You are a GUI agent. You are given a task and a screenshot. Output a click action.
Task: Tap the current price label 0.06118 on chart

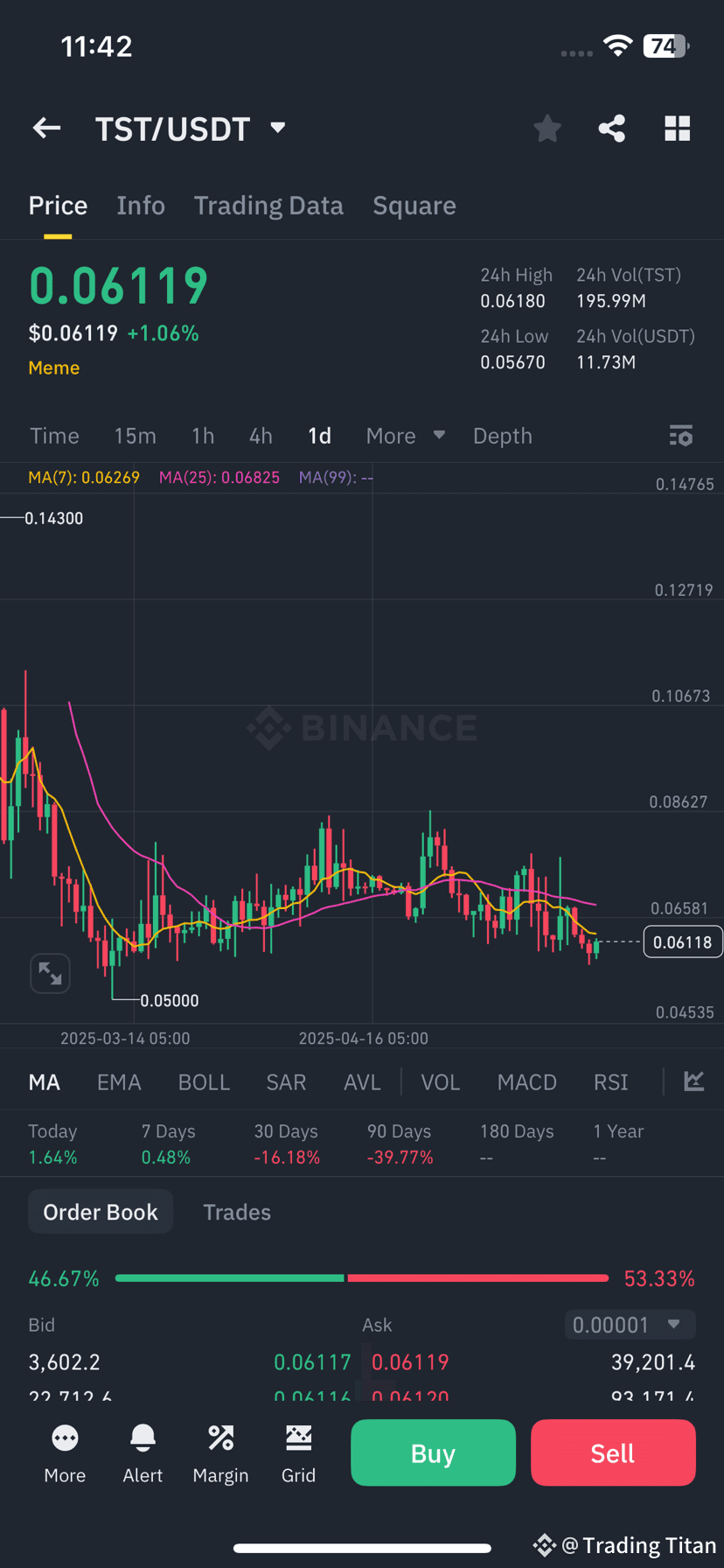point(683,942)
